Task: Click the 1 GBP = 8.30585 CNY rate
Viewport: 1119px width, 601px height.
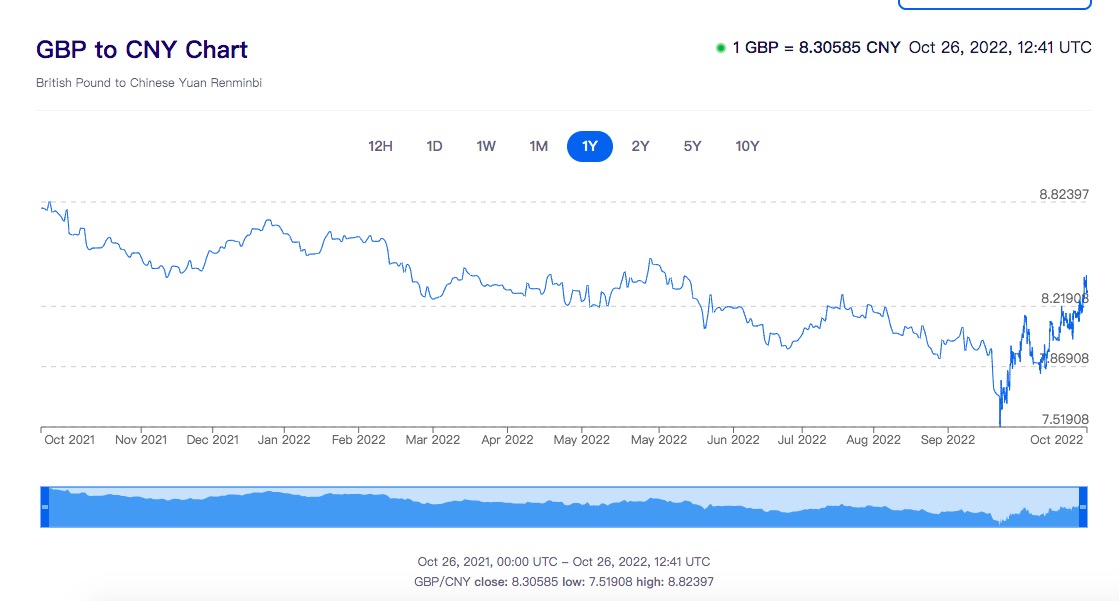Action: pyautogui.click(x=816, y=47)
